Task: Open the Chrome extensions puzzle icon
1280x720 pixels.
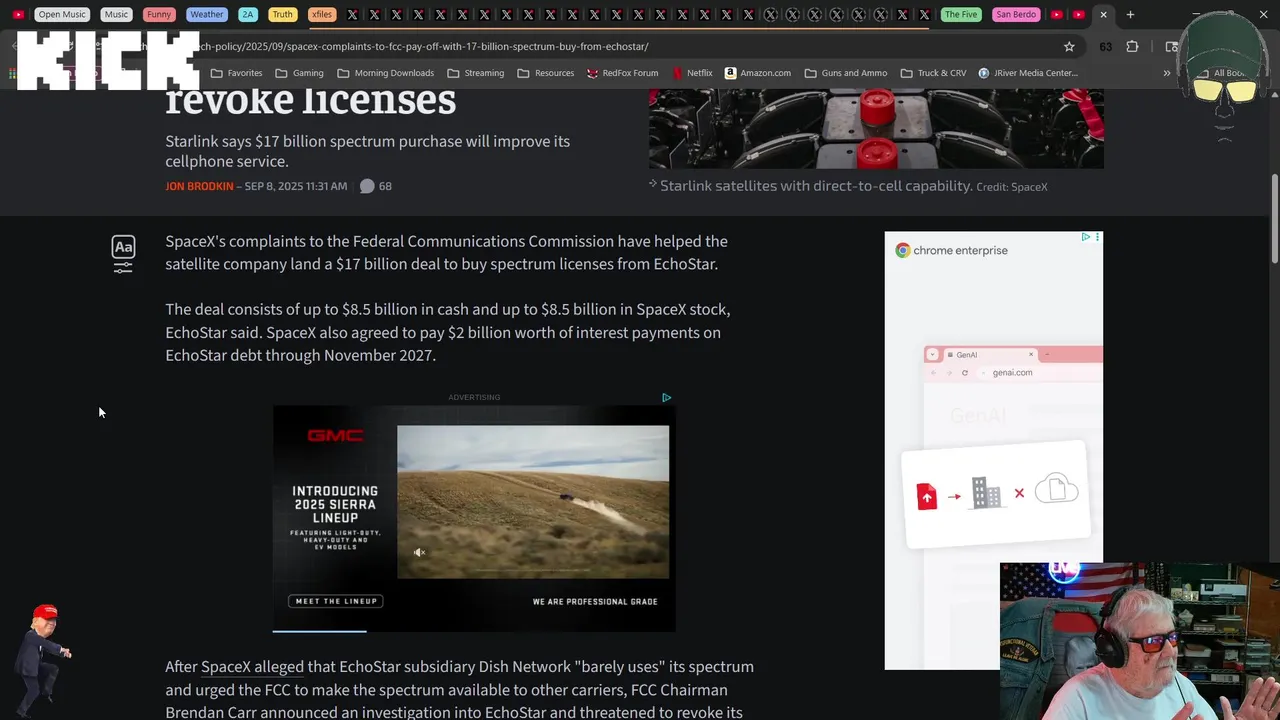Action: click(1132, 47)
